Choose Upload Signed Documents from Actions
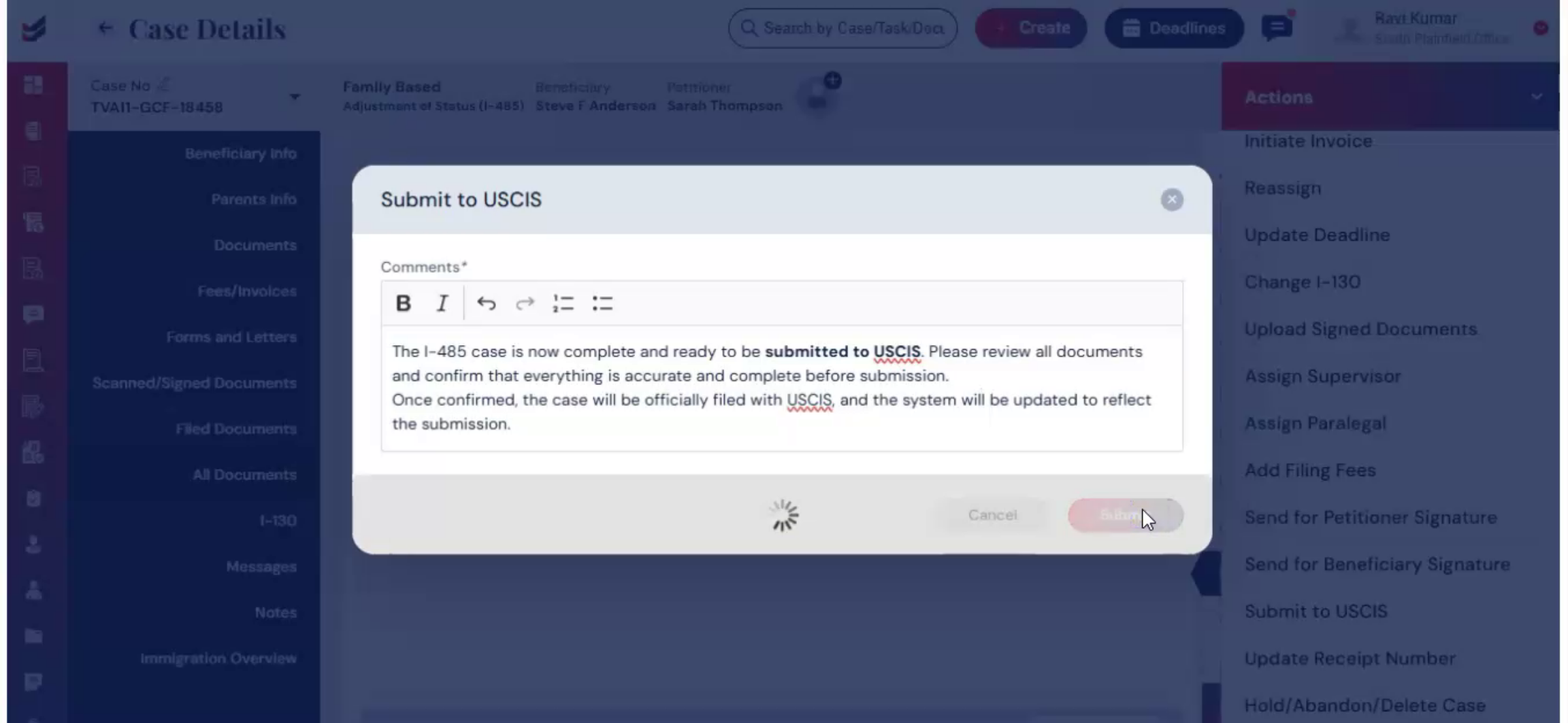 [x=1360, y=329]
